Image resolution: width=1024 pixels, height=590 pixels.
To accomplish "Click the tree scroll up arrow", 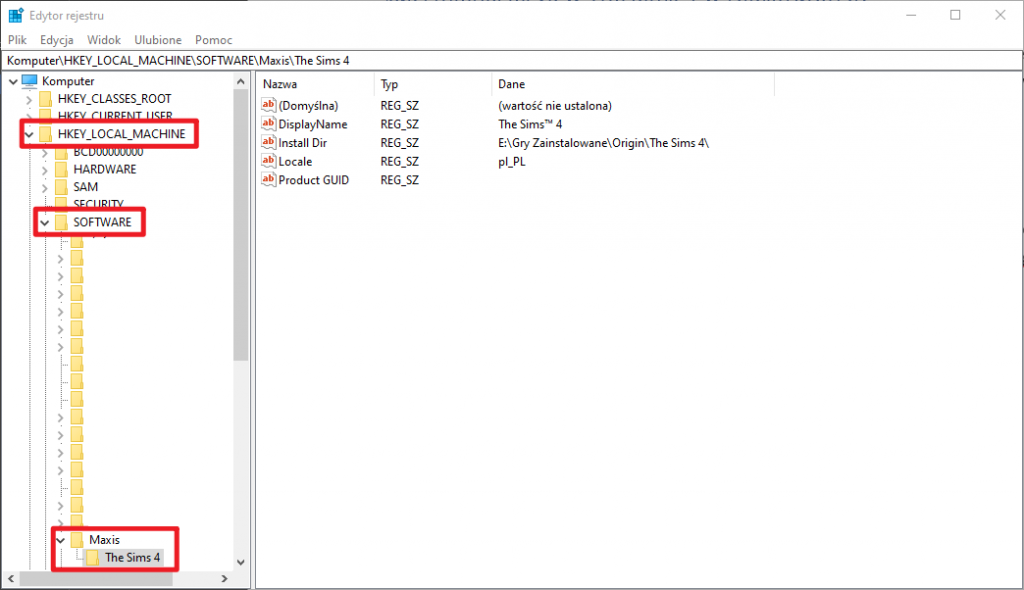I will click(x=240, y=82).
